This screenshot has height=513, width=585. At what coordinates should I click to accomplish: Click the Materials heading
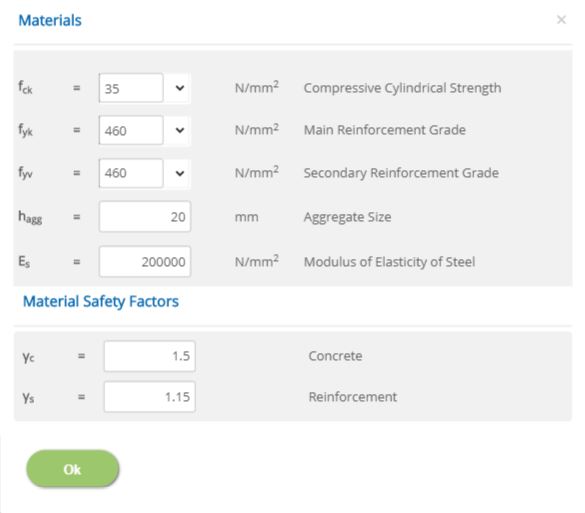tap(50, 20)
